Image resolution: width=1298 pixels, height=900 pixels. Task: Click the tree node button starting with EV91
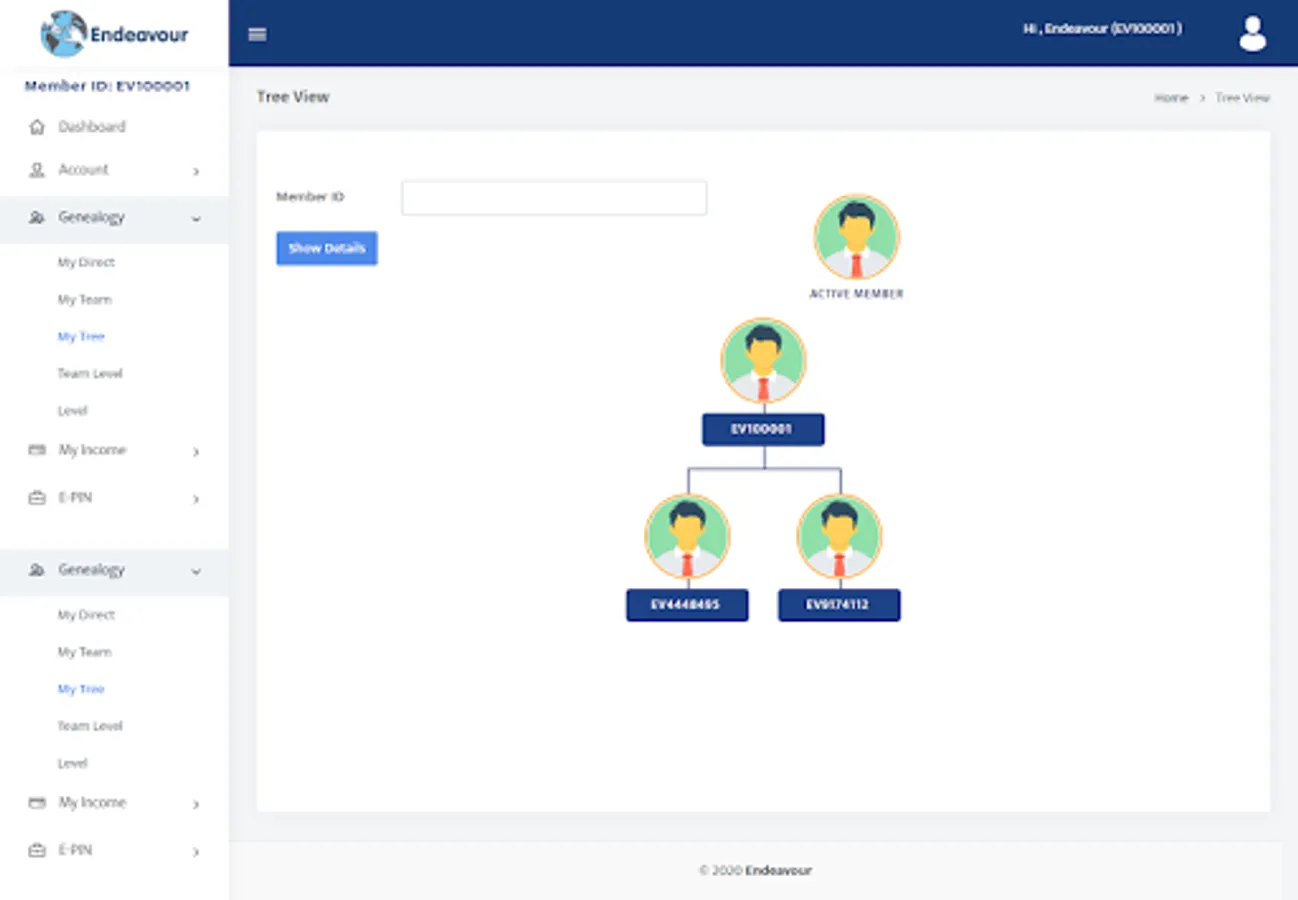pos(839,605)
